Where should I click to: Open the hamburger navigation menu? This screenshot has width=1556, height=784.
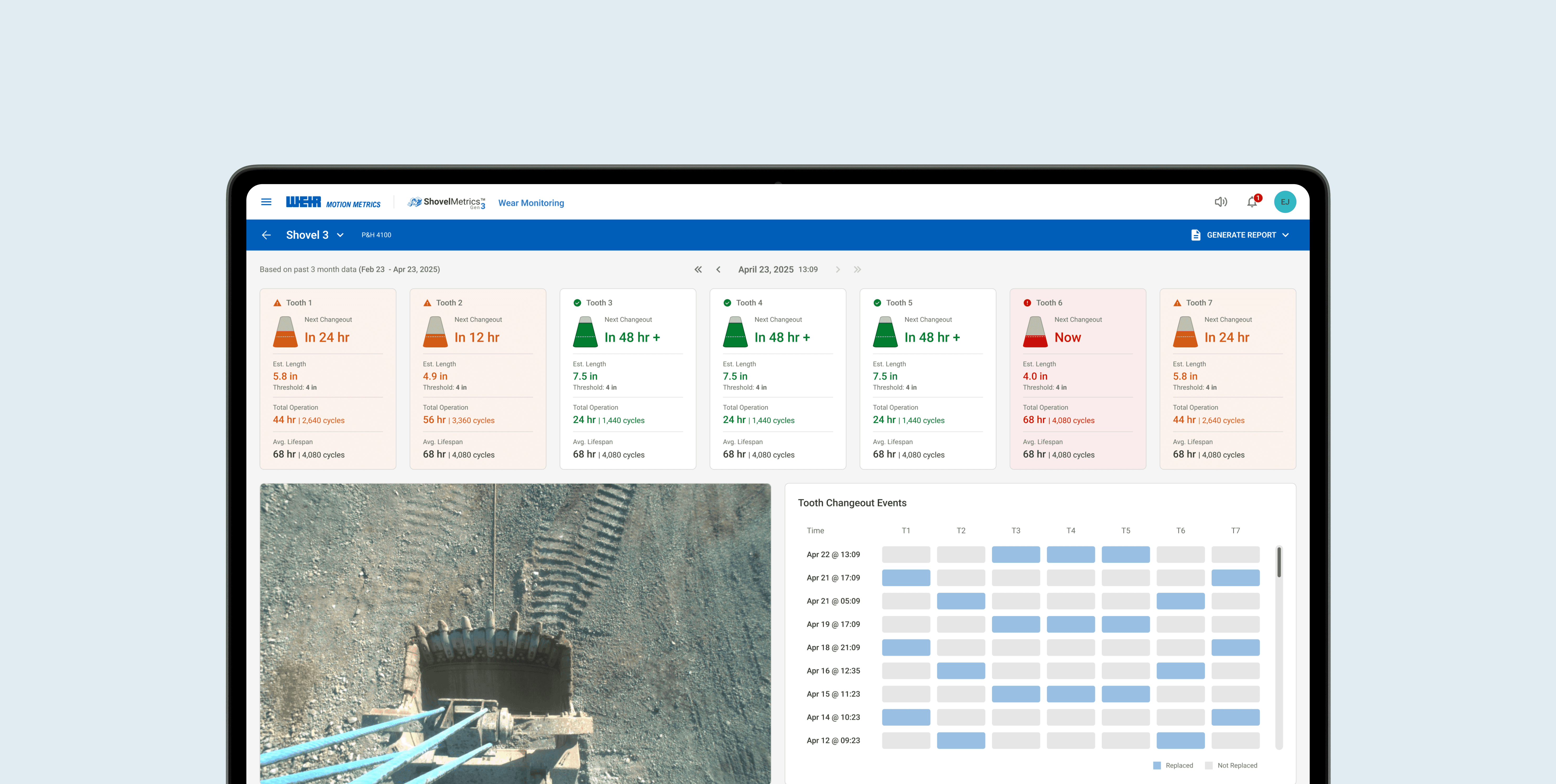tap(266, 202)
